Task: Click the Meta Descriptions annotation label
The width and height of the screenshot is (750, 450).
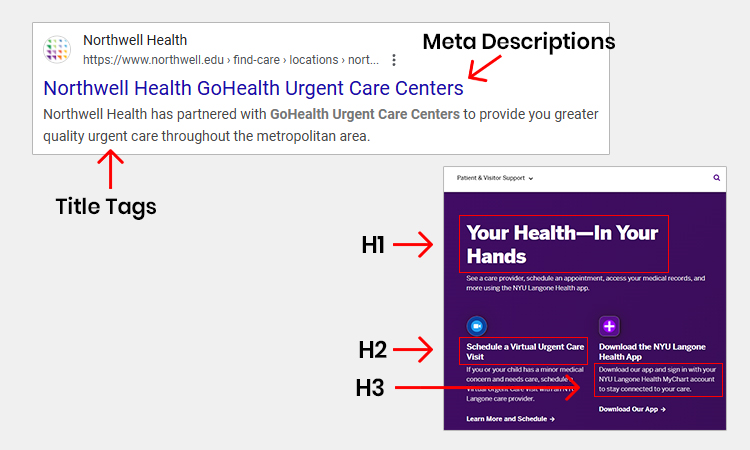Action: click(x=518, y=42)
